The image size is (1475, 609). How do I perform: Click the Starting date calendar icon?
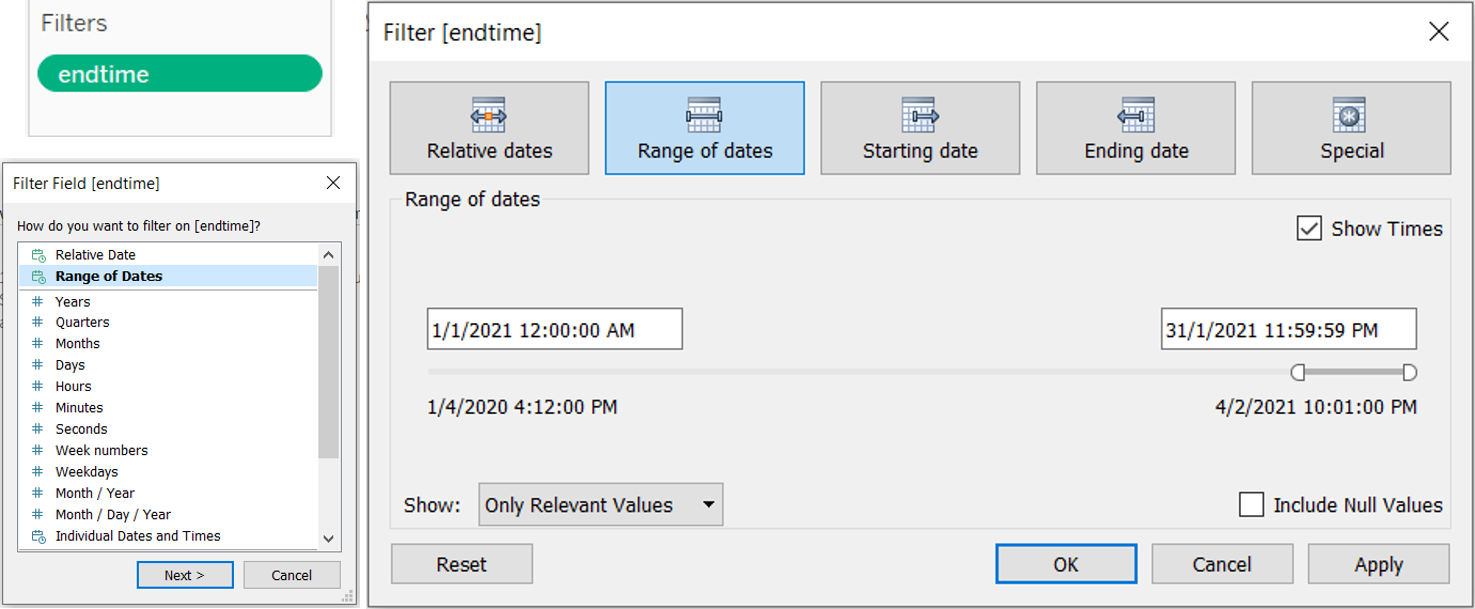tap(919, 116)
